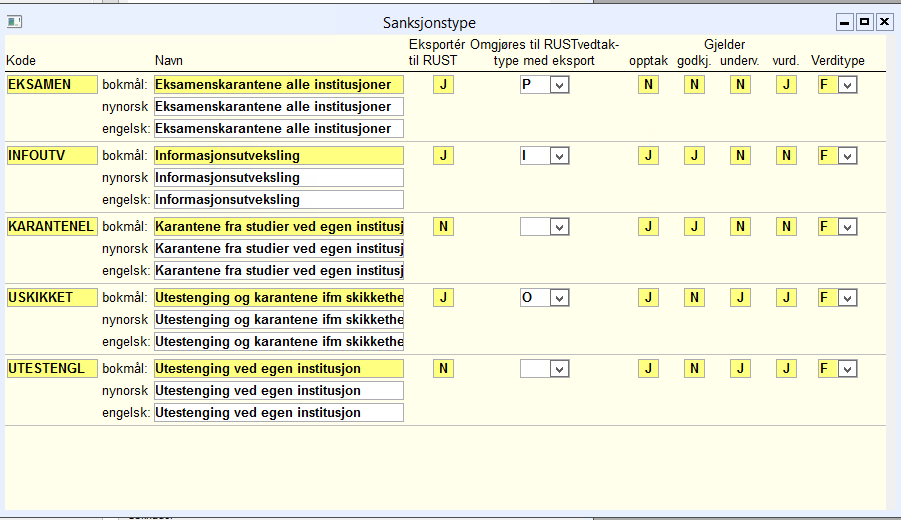
Task: Toggle underv. flag for USKIKKET row
Action: 740,298
